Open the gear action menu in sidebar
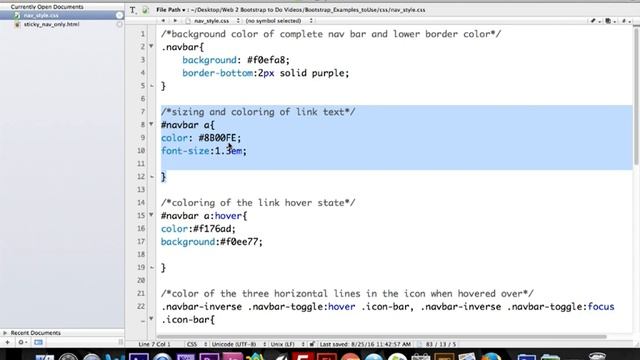This screenshot has height=360, width=640. pyautogui.click(x=22, y=342)
